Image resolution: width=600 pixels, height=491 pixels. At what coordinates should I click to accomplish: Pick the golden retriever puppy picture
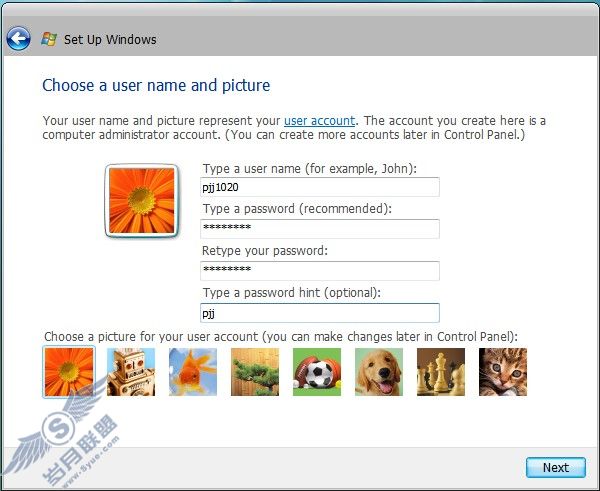tap(379, 372)
